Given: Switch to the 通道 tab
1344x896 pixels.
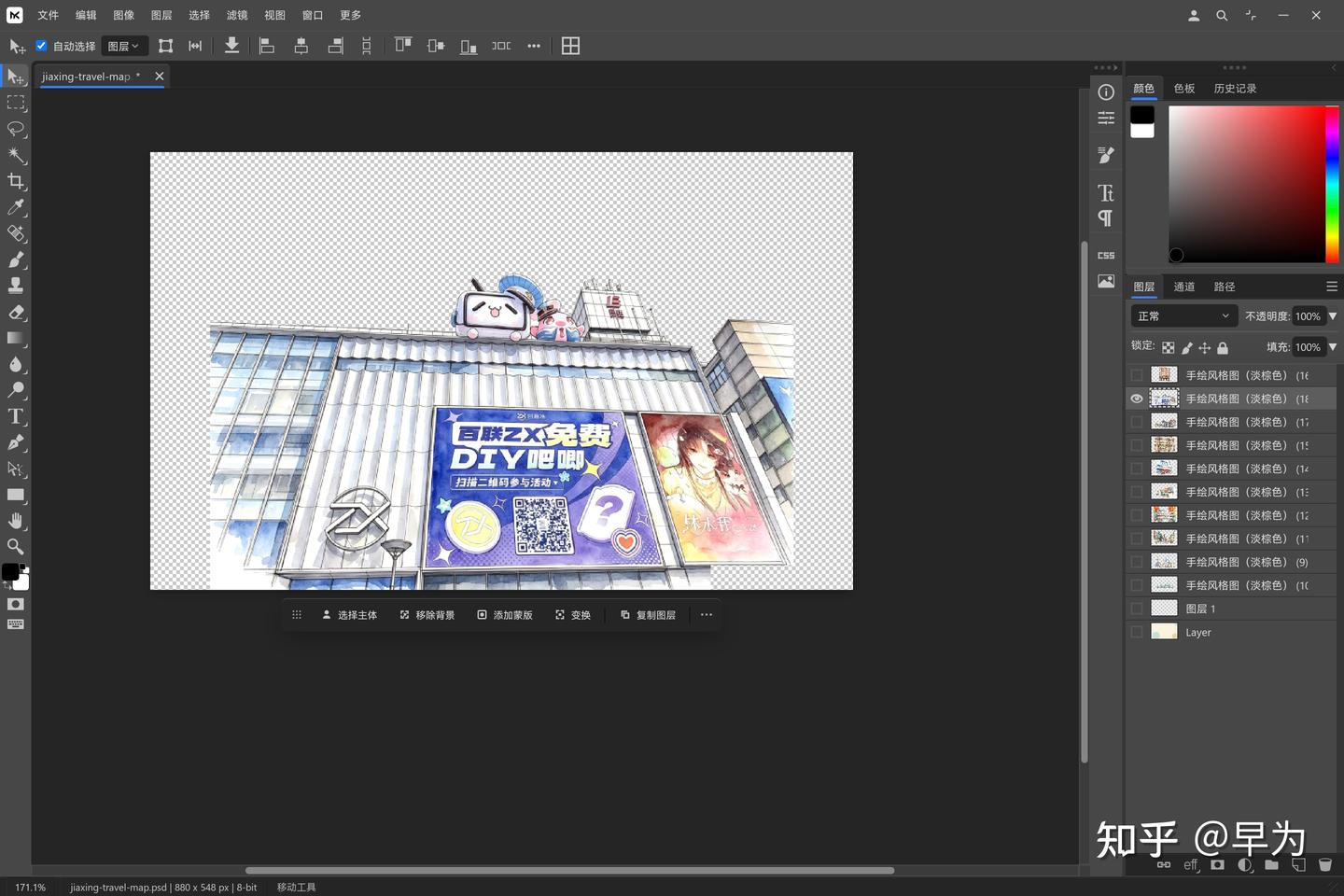Looking at the screenshot, I should (1184, 287).
